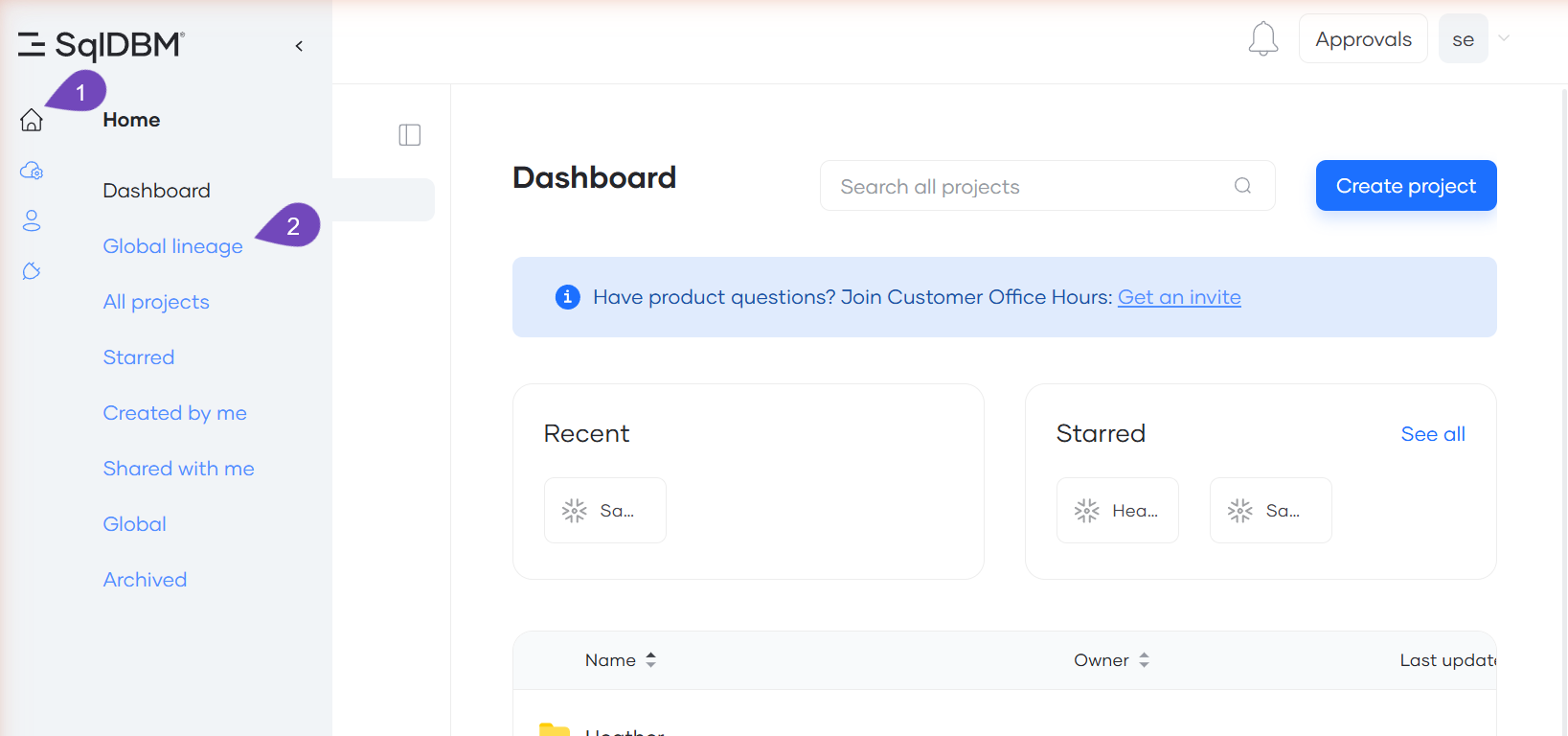Image resolution: width=1568 pixels, height=736 pixels.
Task: Open Global lineage menu item
Action: point(173,246)
